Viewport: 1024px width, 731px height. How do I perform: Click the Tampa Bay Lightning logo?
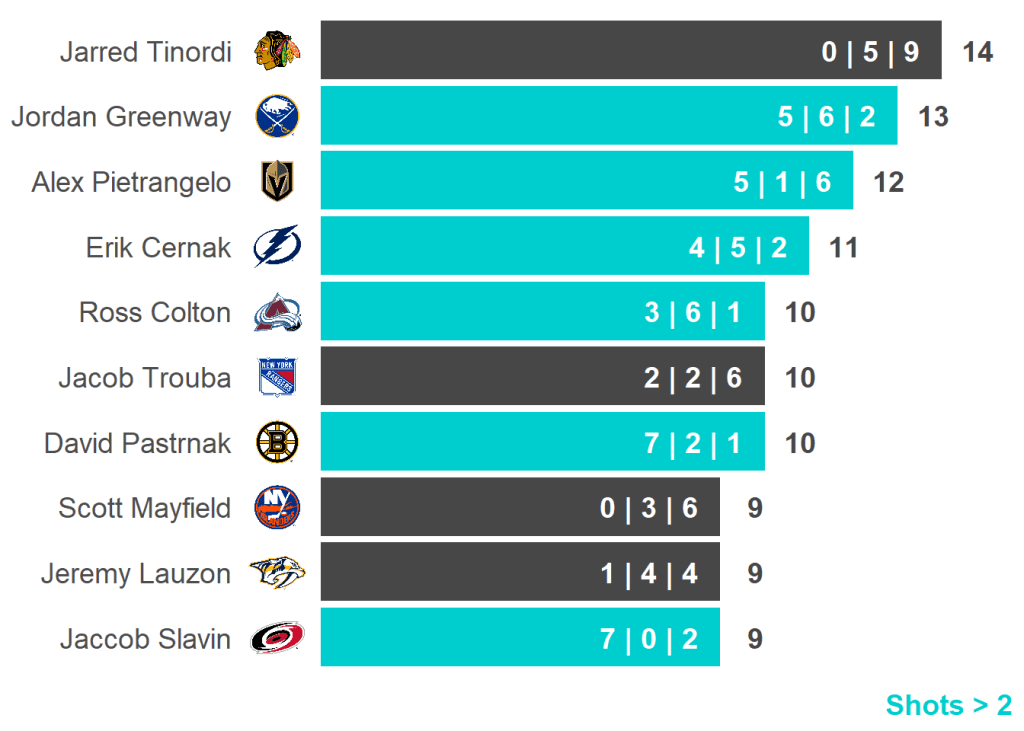(277, 247)
